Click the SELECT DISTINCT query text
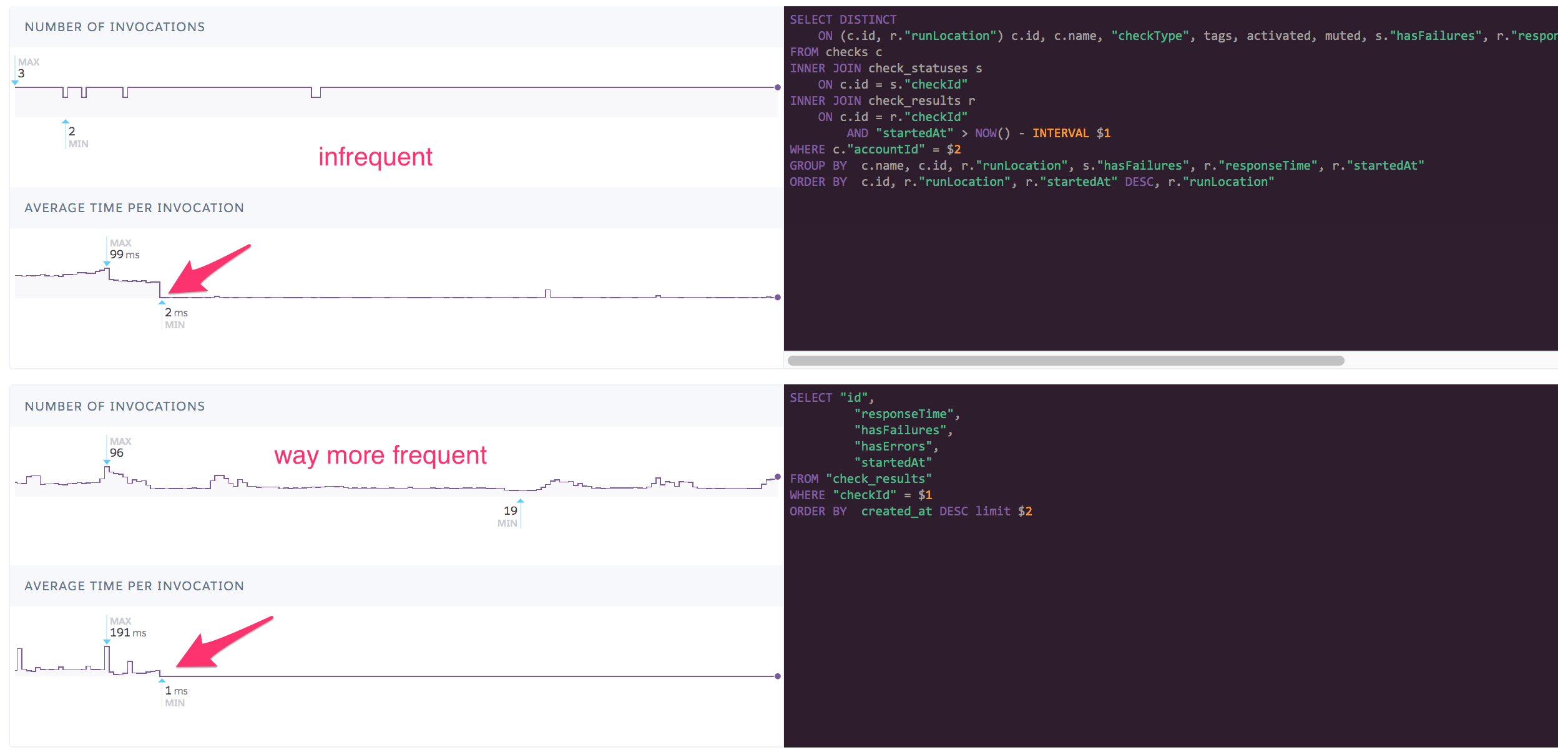Screen dimensions: 1568x755 click(843, 19)
